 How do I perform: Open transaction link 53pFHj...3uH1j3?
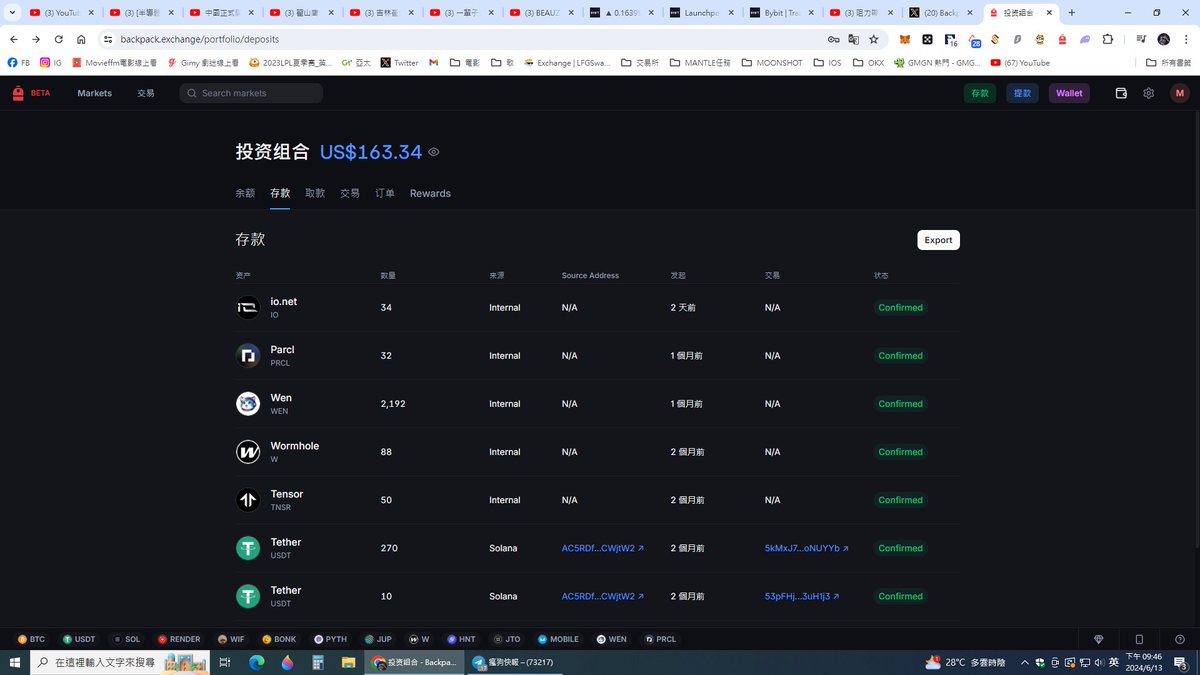[802, 596]
